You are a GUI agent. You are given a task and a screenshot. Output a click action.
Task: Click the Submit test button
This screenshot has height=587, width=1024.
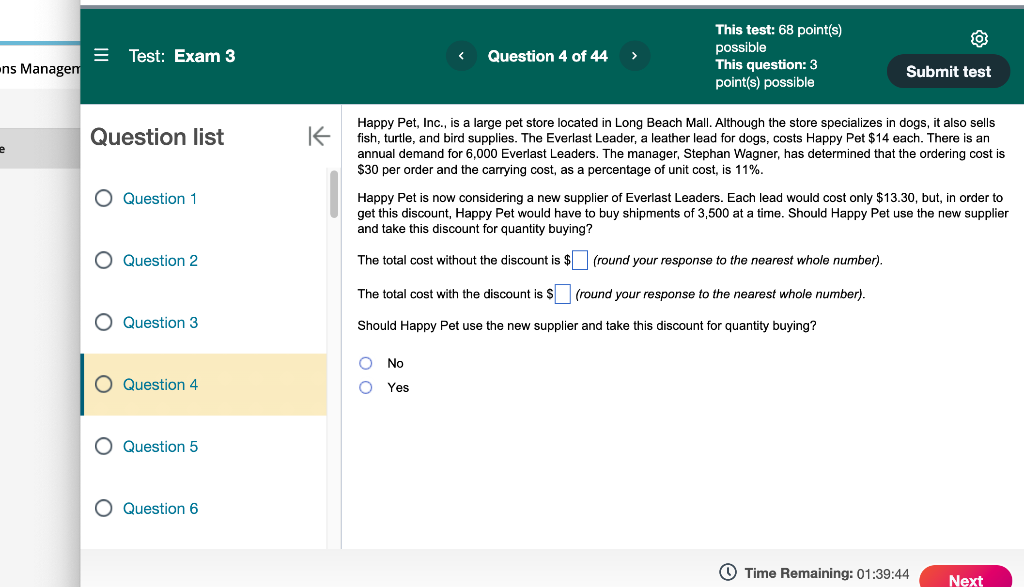coord(948,71)
